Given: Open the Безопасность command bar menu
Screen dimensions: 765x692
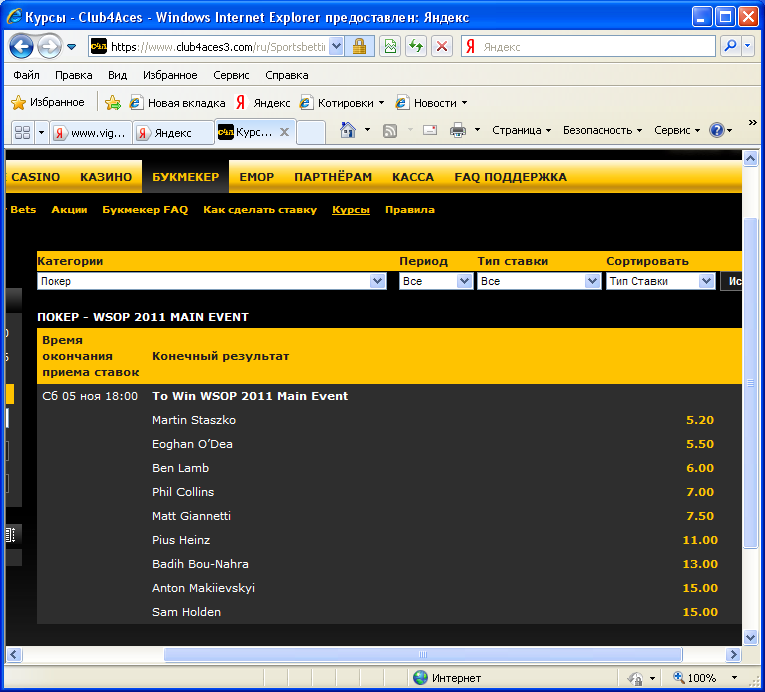Looking at the screenshot, I should 602,130.
